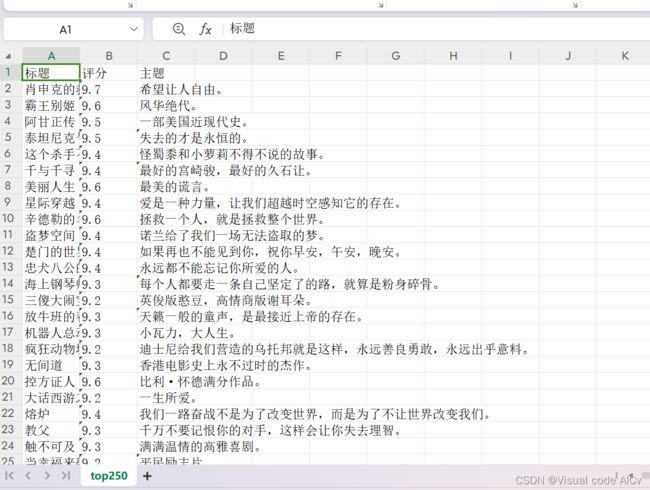The height and width of the screenshot is (490, 650).
Task: Click cell A1 containing 标题
Action: click(x=51, y=73)
